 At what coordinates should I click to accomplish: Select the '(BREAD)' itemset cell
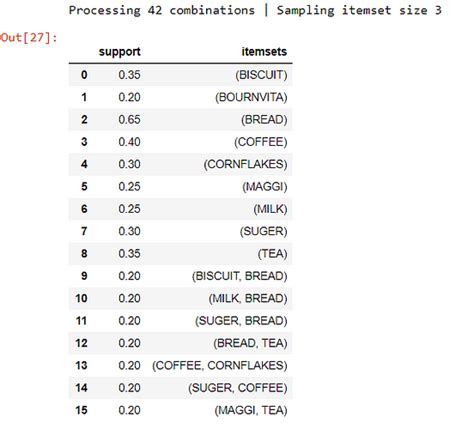click(264, 120)
